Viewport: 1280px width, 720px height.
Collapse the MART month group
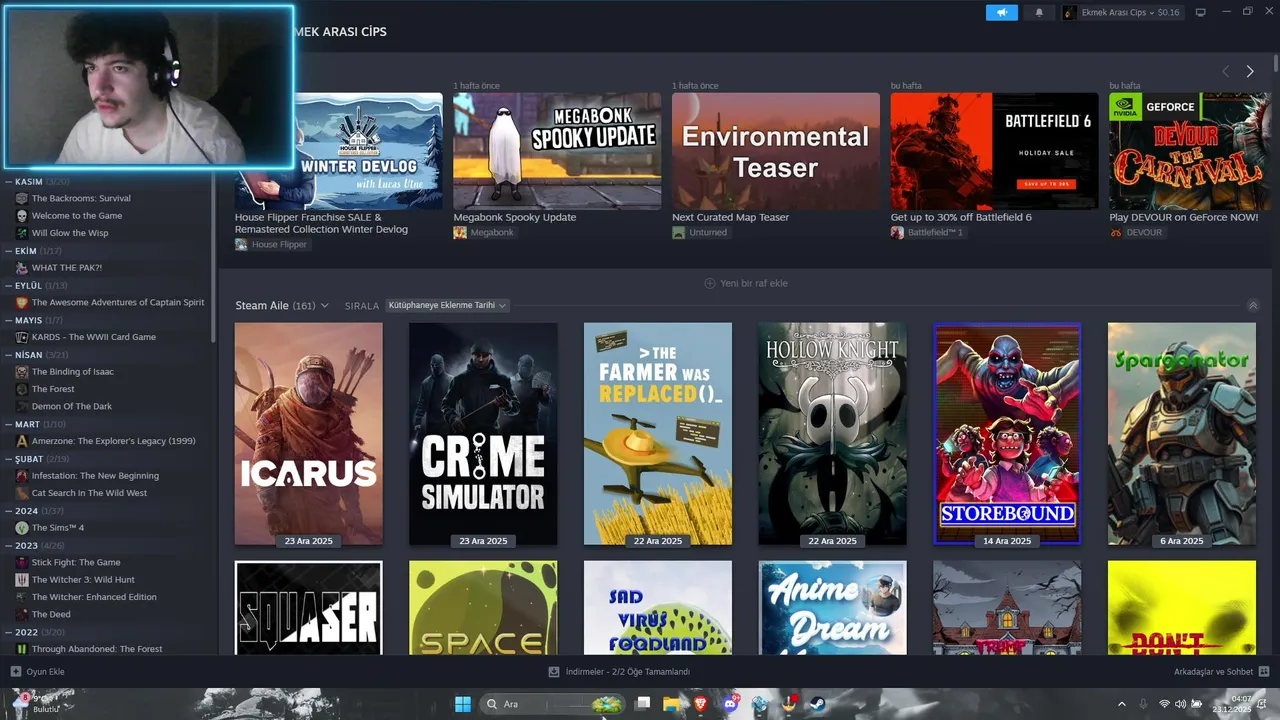[x=8, y=424]
